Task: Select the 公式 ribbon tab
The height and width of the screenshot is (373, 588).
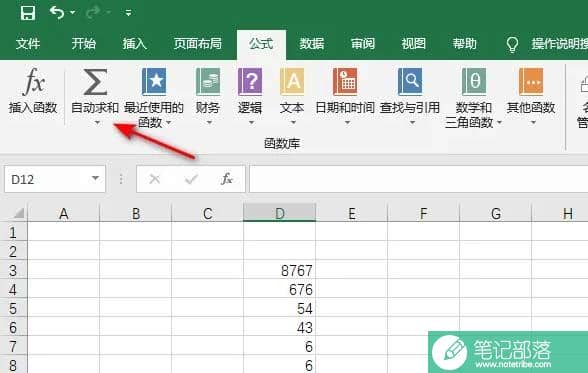Action: [261, 44]
